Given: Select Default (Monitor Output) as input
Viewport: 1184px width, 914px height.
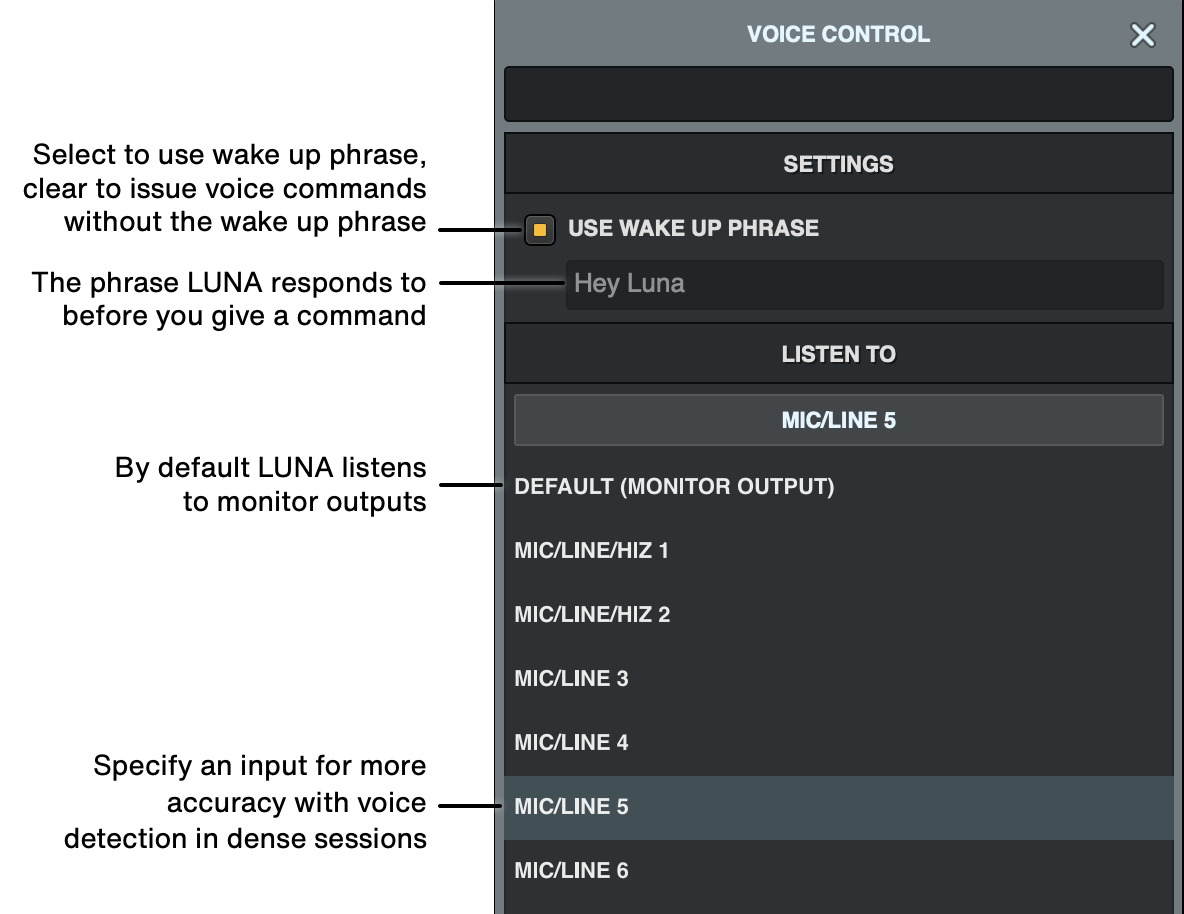Looking at the screenshot, I should [x=674, y=486].
